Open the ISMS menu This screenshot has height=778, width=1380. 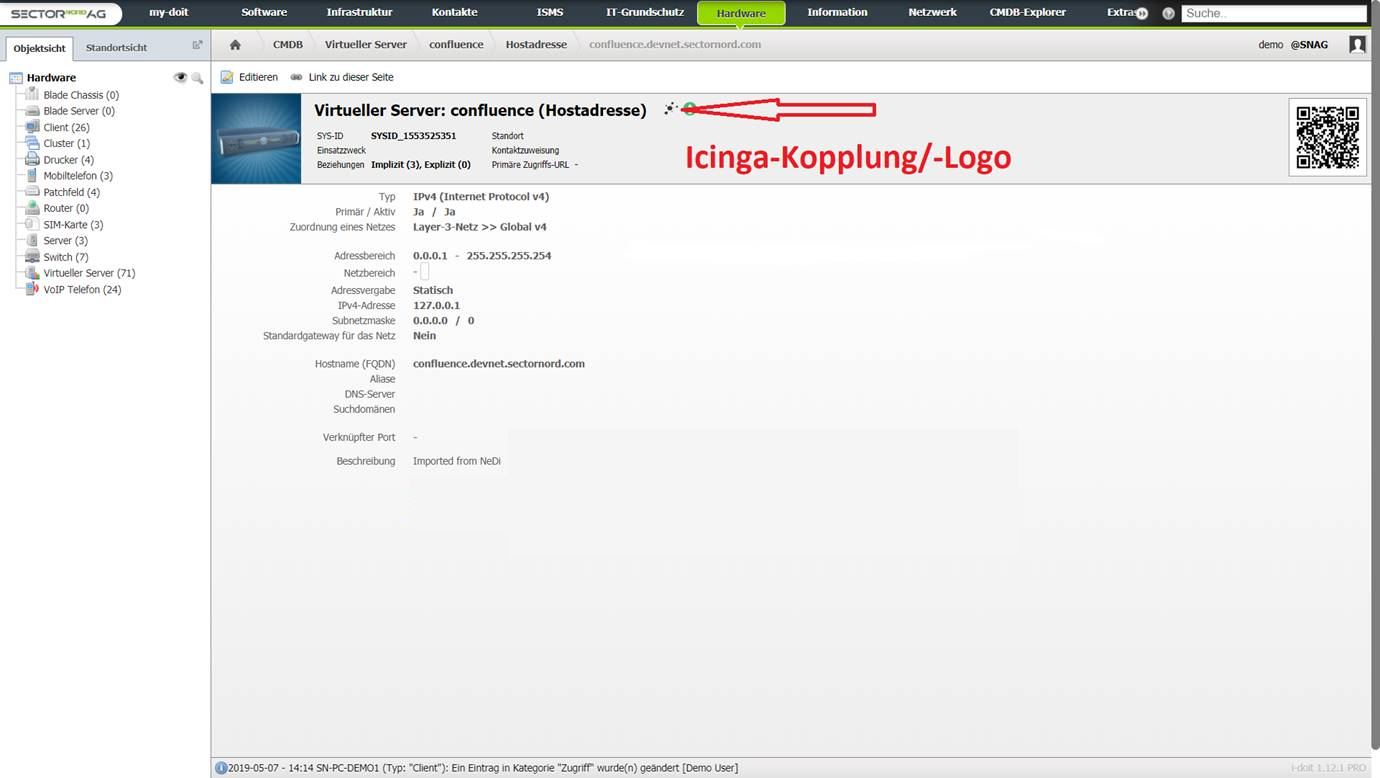click(x=549, y=13)
